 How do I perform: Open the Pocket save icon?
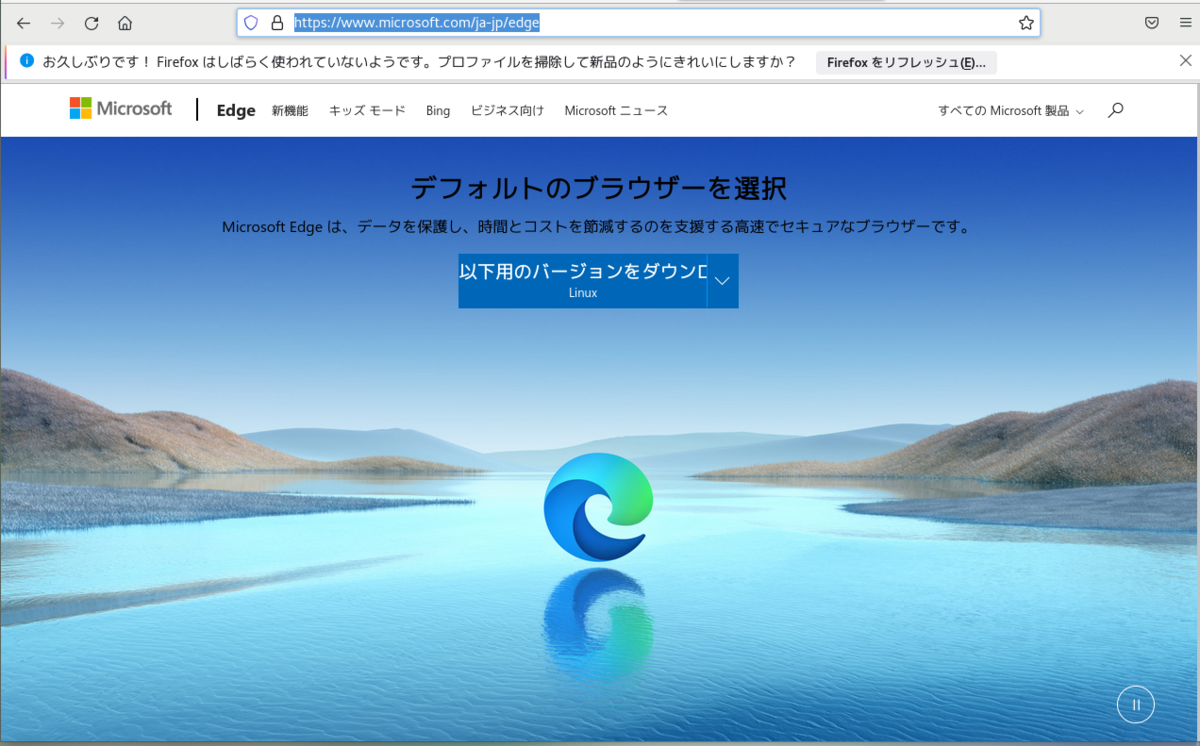(1152, 23)
